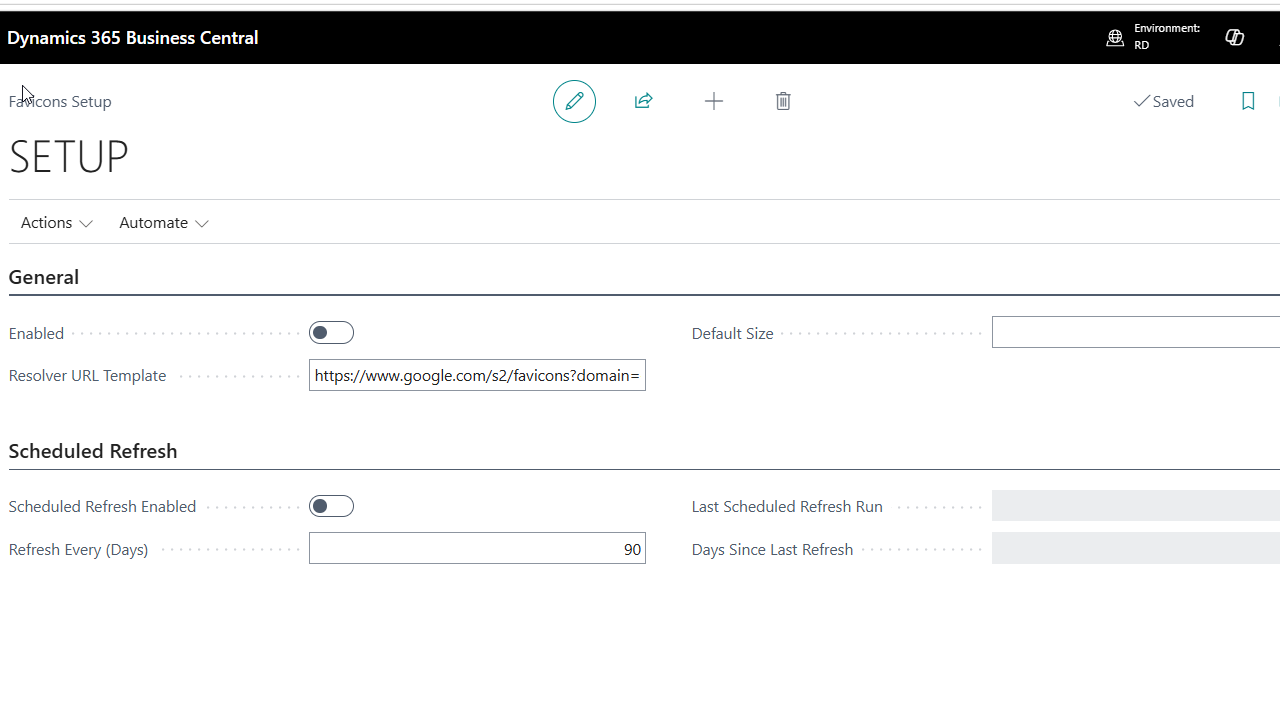Screen dimensions: 1280x720
Task: Toggle the Enabled switch
Action: tap(331, 333)
